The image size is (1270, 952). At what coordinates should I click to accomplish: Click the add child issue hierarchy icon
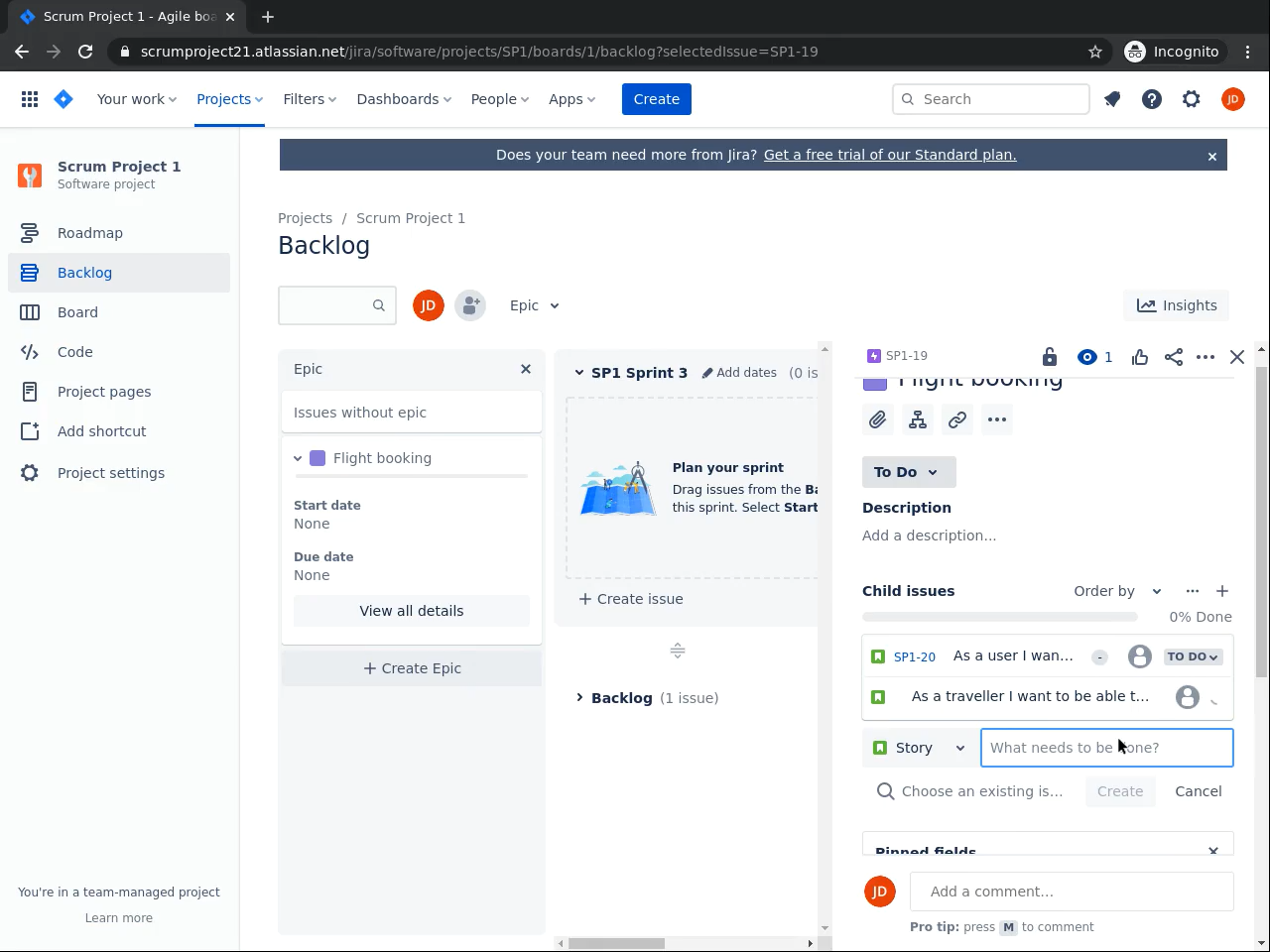[918, 420]
